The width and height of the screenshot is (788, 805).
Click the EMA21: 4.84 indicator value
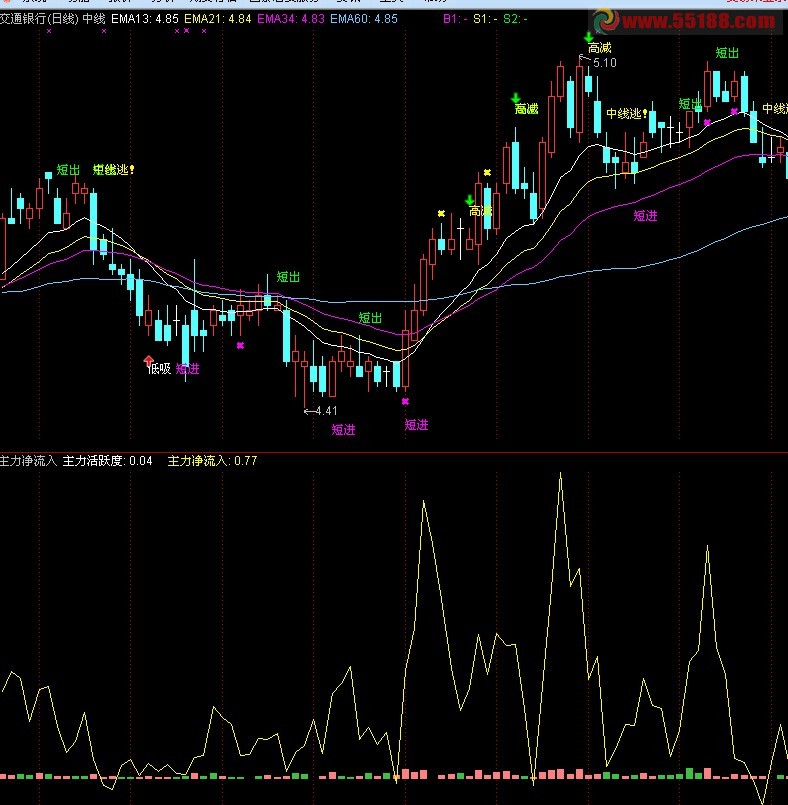coord(218,19)
